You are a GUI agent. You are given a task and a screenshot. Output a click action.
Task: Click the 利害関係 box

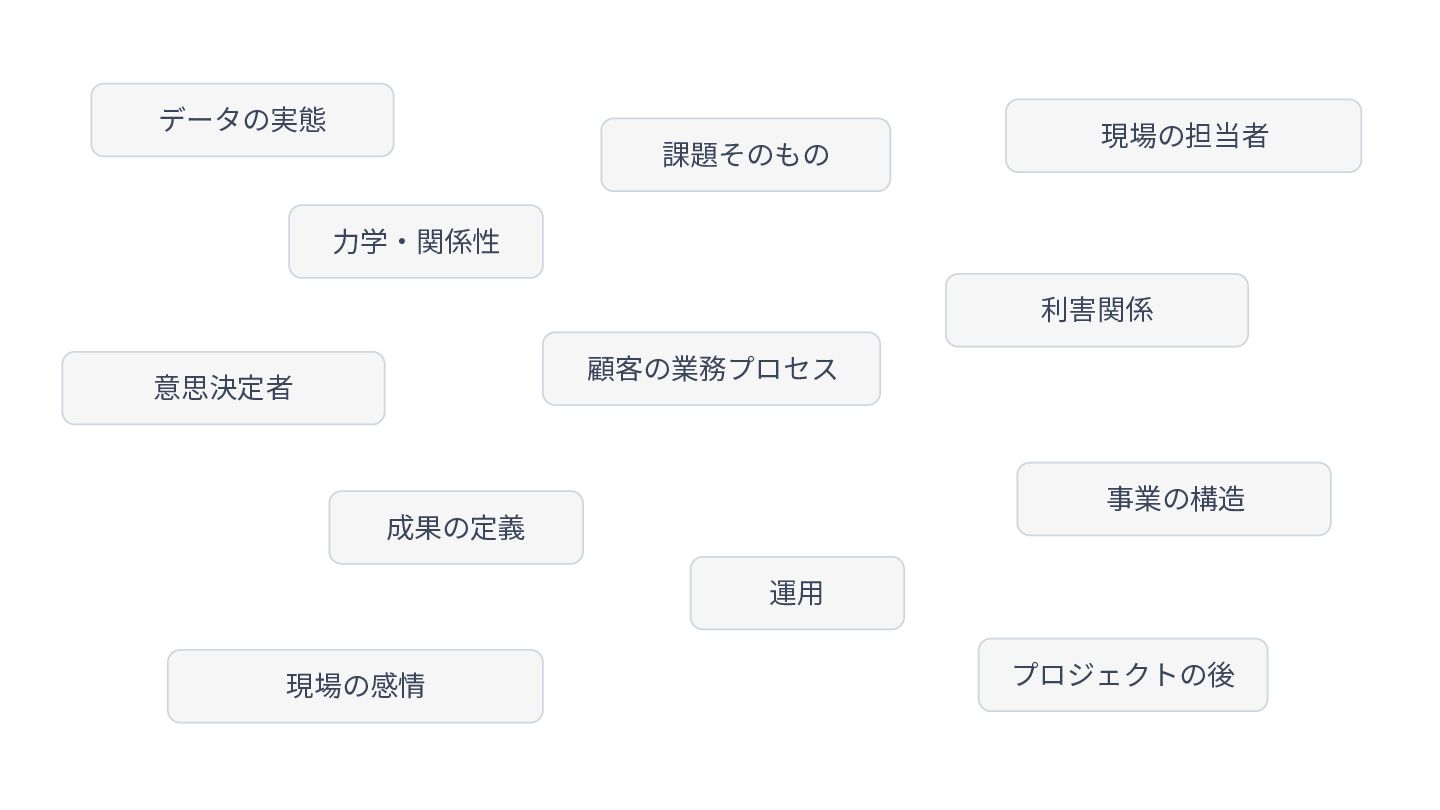[x=1097, y=310]
